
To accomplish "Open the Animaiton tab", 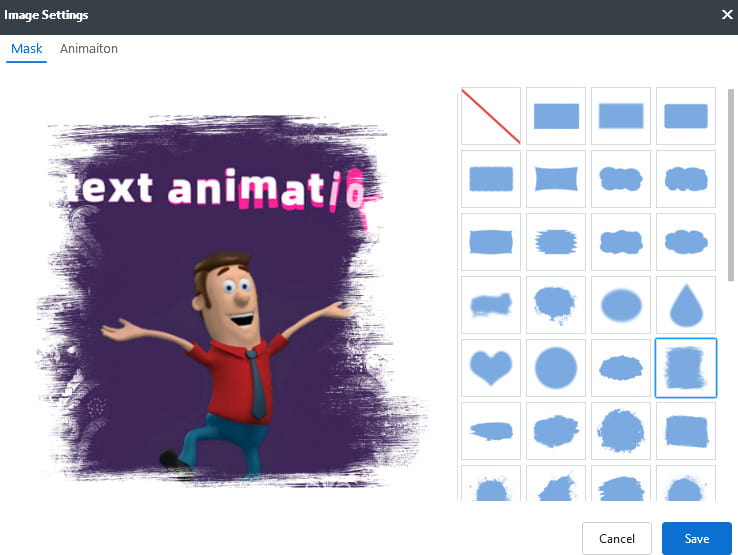I will point(88,48).
